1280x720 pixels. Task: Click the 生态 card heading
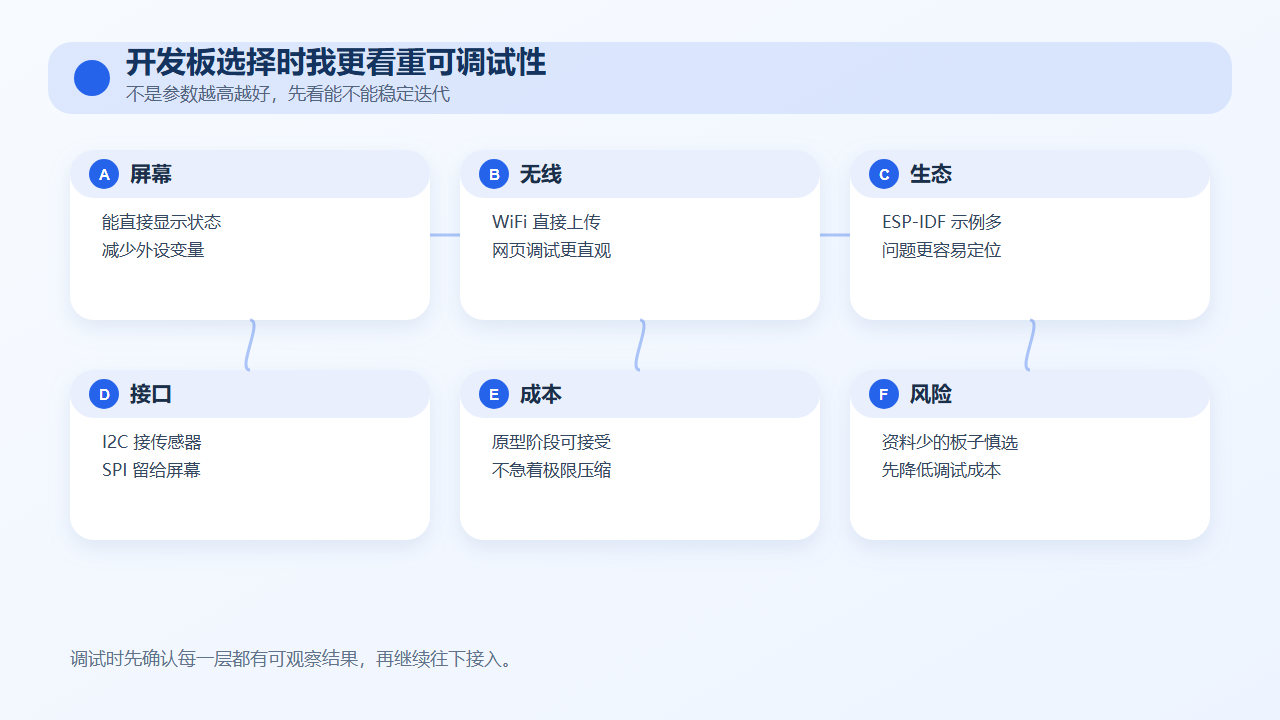point(931,174)
